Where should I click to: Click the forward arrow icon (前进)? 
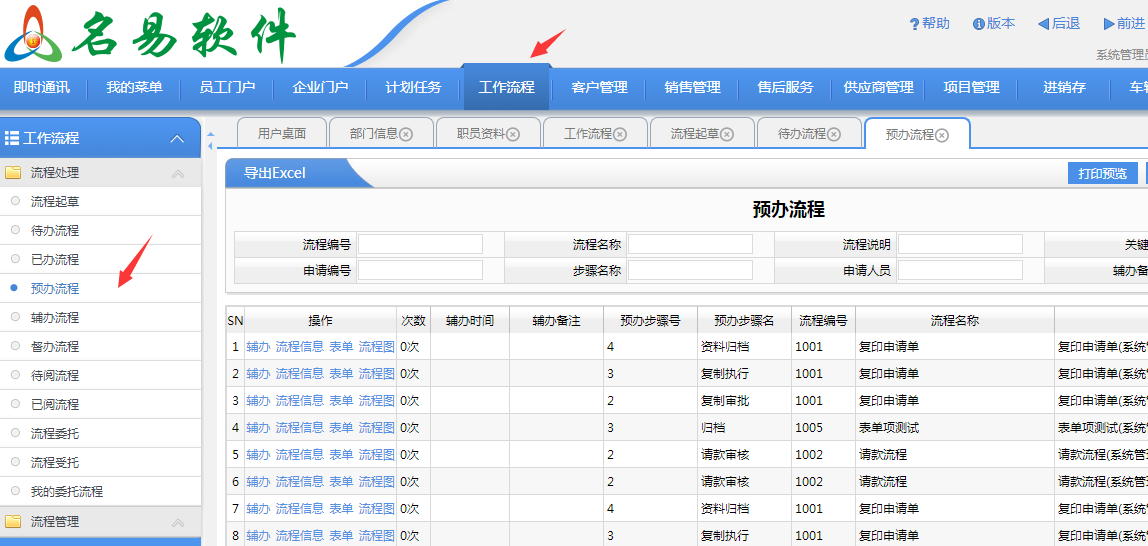pos(1109,24)
